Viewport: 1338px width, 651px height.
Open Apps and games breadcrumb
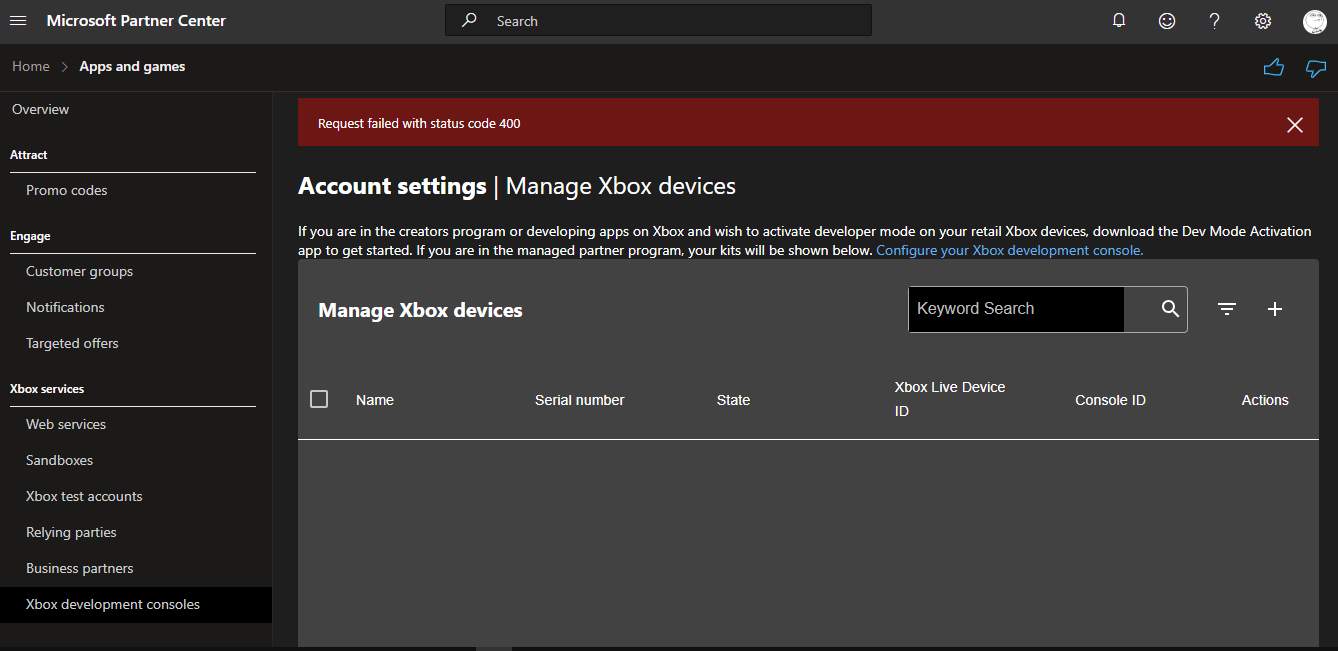(132, 66)
